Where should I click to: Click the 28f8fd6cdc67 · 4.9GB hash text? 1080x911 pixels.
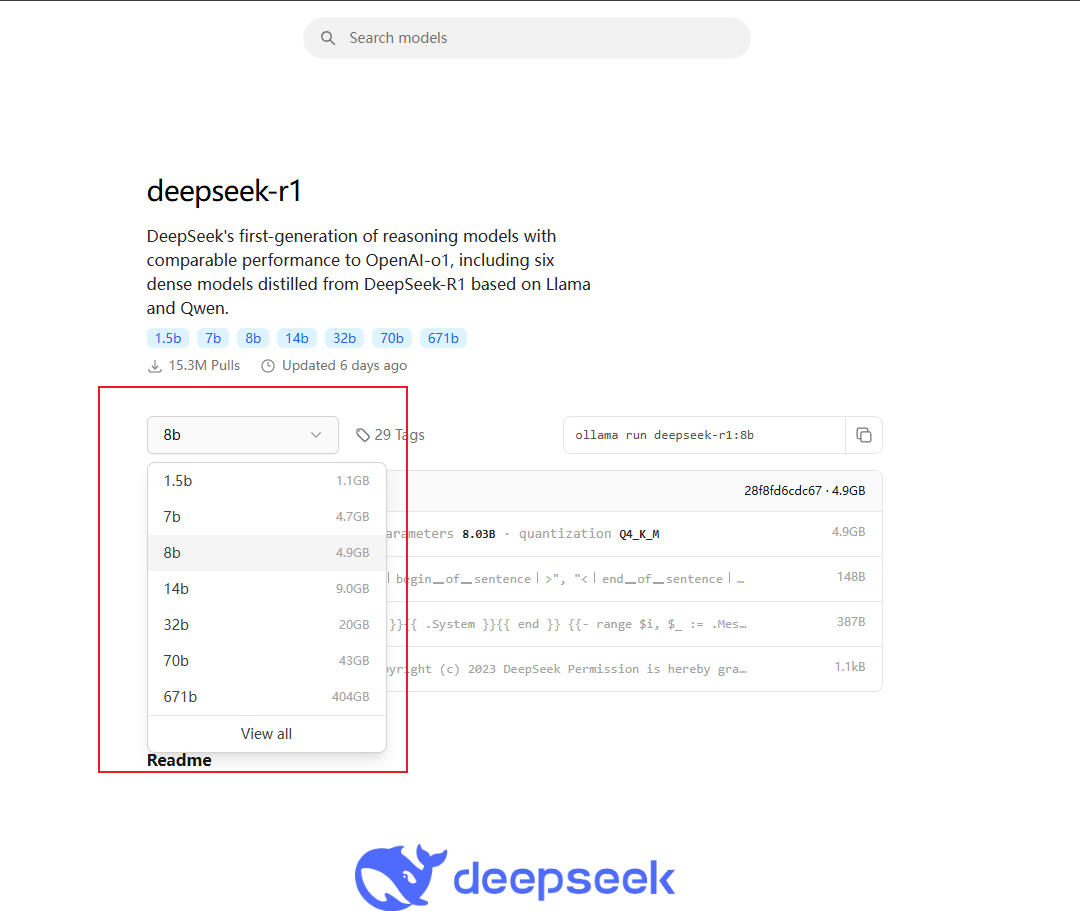click(x=804, y=491)
